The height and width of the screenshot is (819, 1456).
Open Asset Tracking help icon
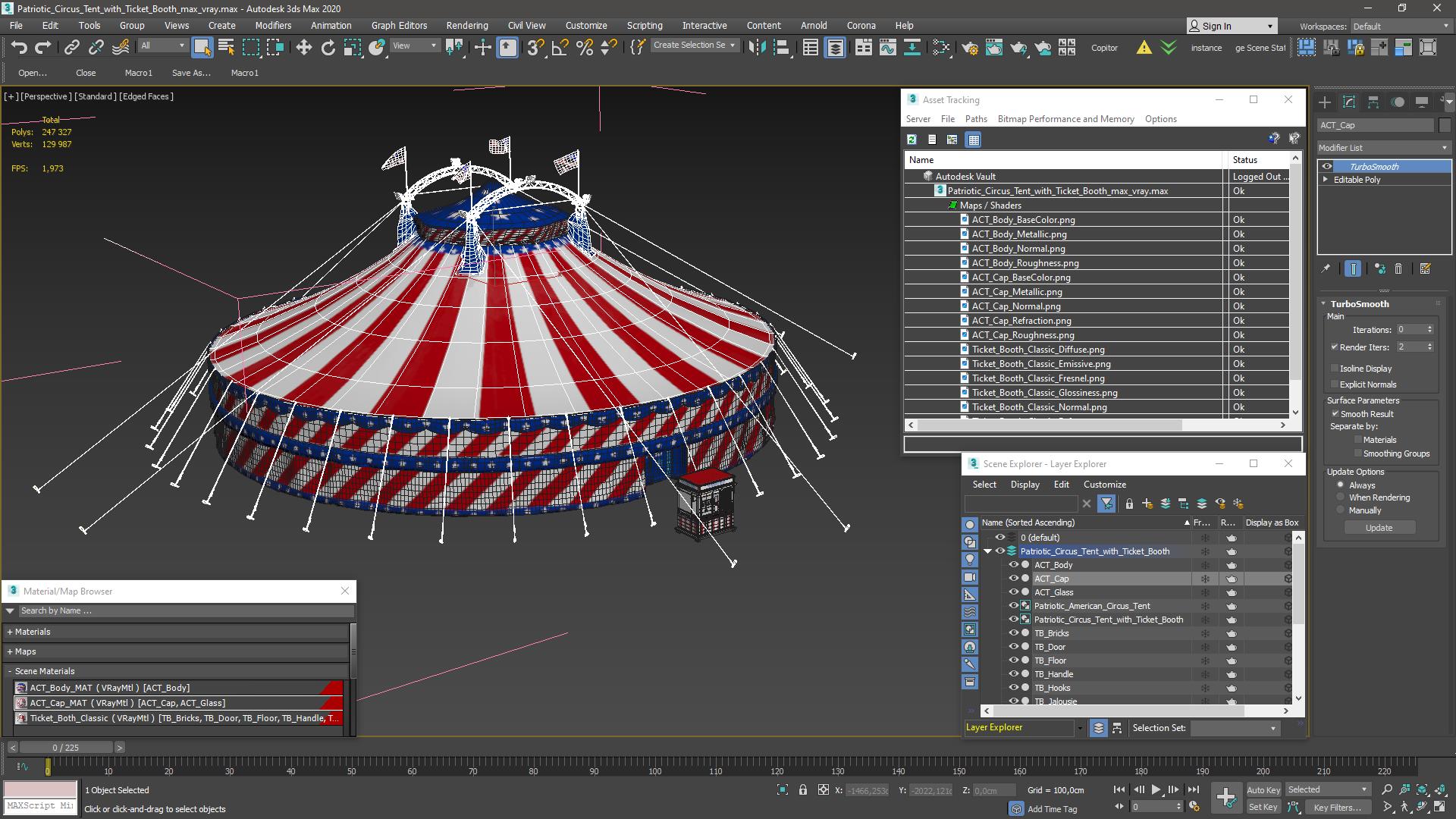point(1273,139)
